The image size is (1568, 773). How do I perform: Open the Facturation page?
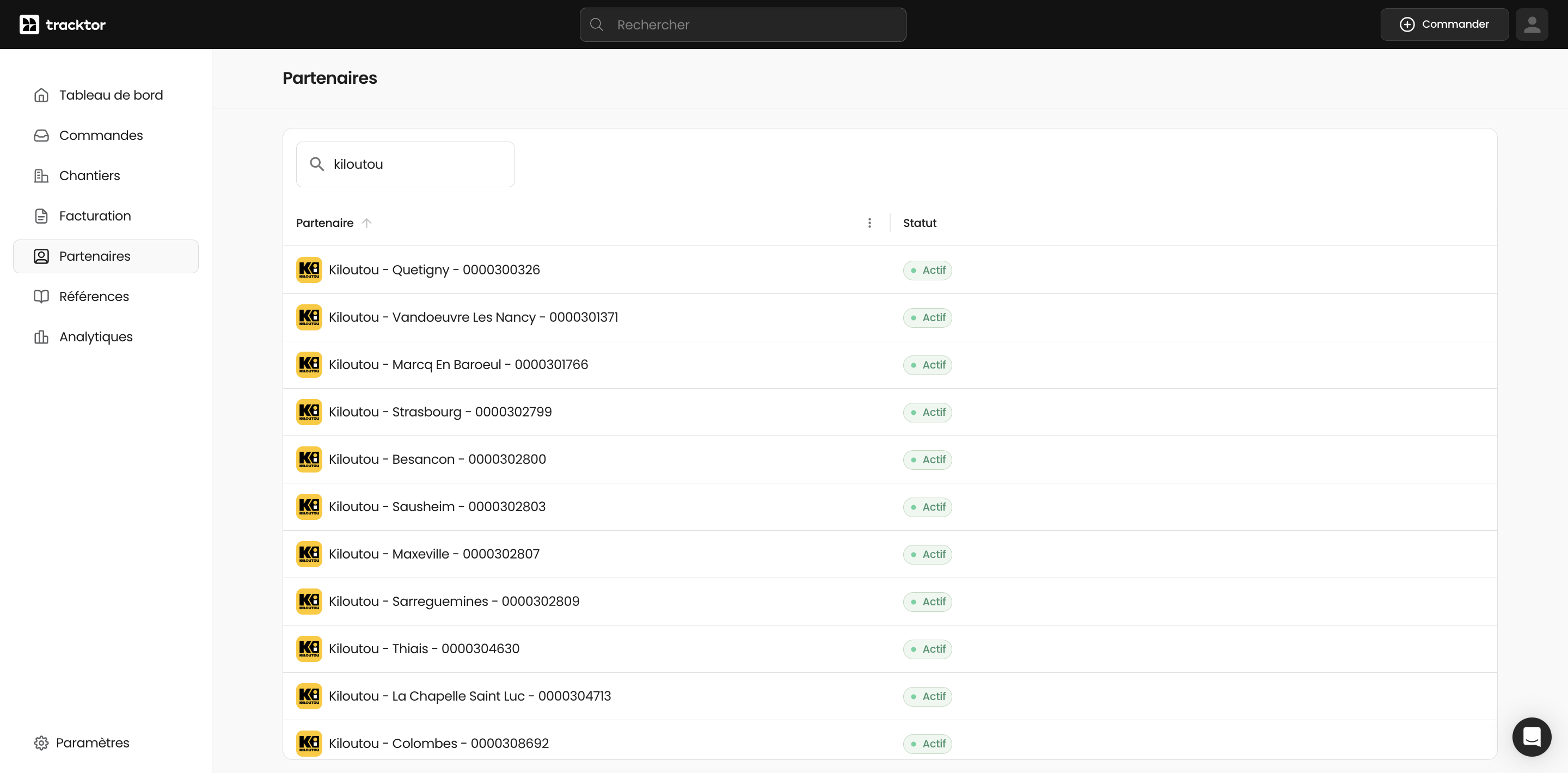click(x=106, y=216)
